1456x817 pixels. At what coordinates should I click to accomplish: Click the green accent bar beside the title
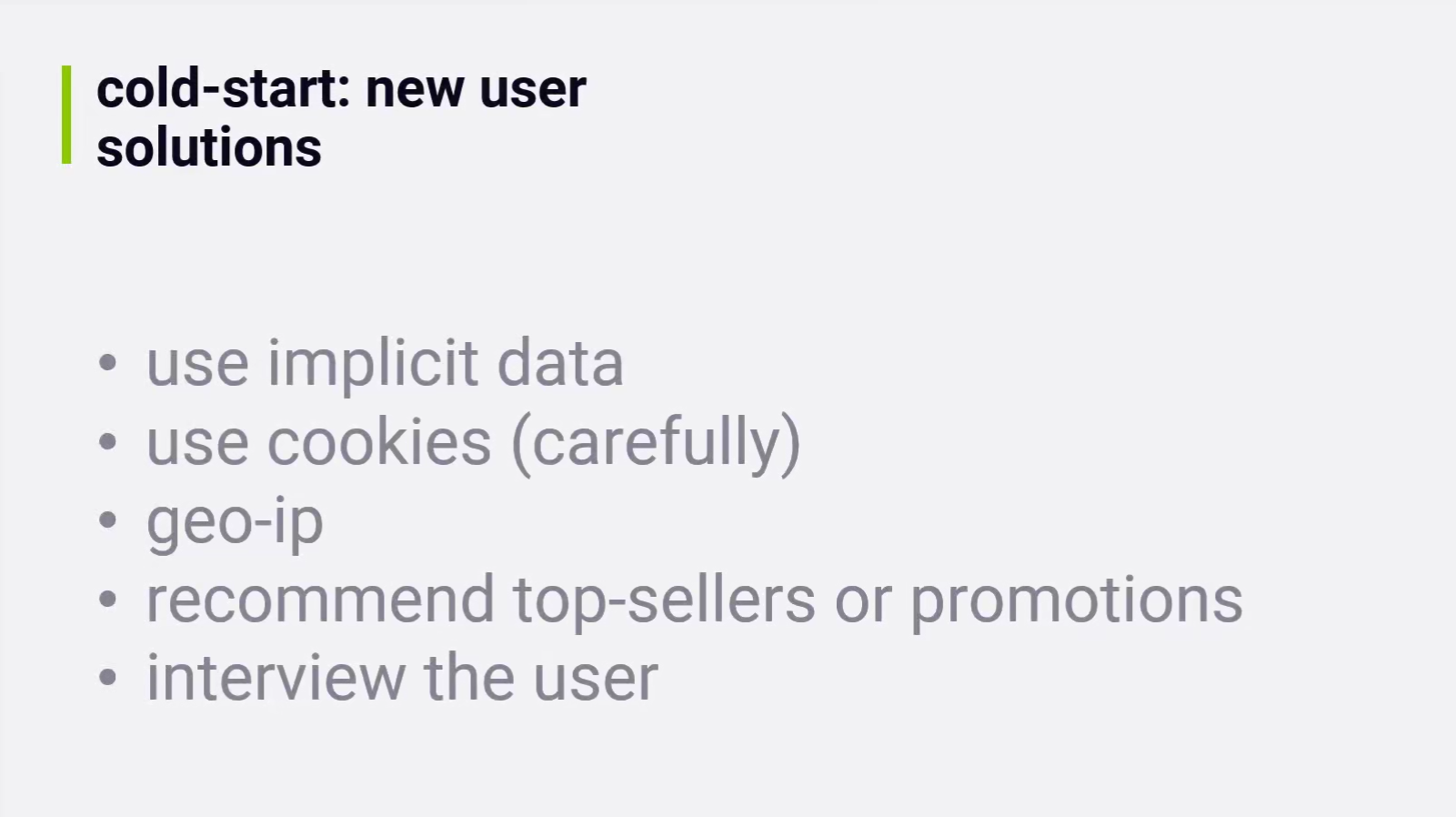[66, 115]
